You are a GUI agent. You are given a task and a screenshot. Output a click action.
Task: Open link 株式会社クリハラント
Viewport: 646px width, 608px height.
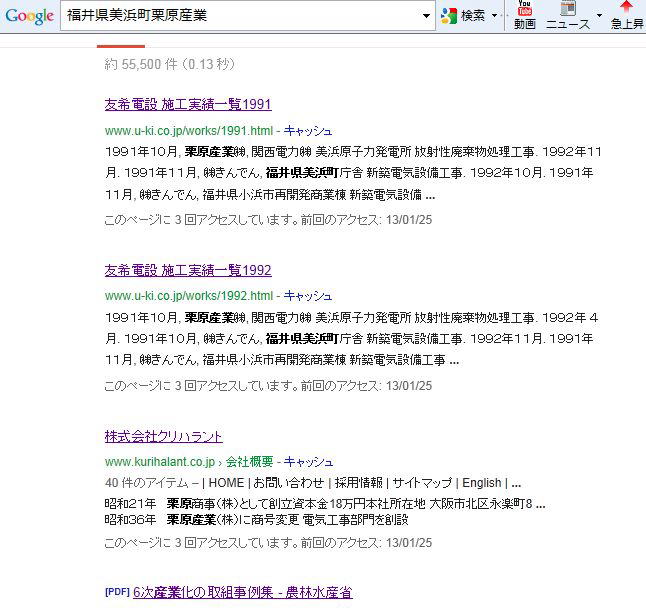pos(164,437)
